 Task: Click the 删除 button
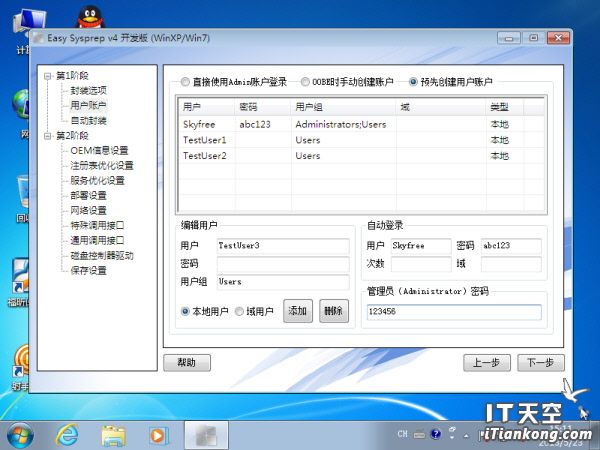pyautogui.click(x=334, y=311)
